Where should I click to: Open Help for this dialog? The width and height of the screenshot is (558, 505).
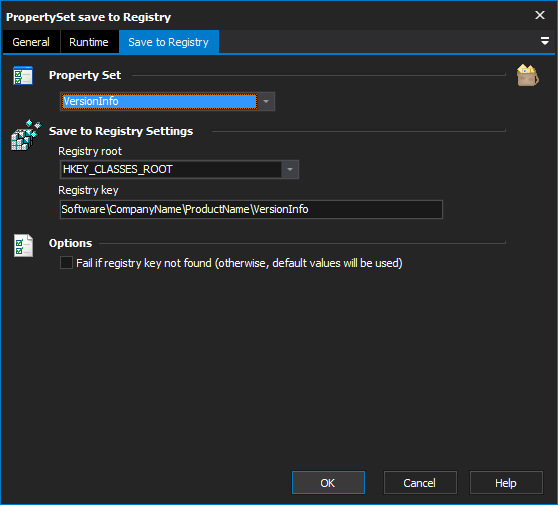pyautogui.click(x=506, y=483)
